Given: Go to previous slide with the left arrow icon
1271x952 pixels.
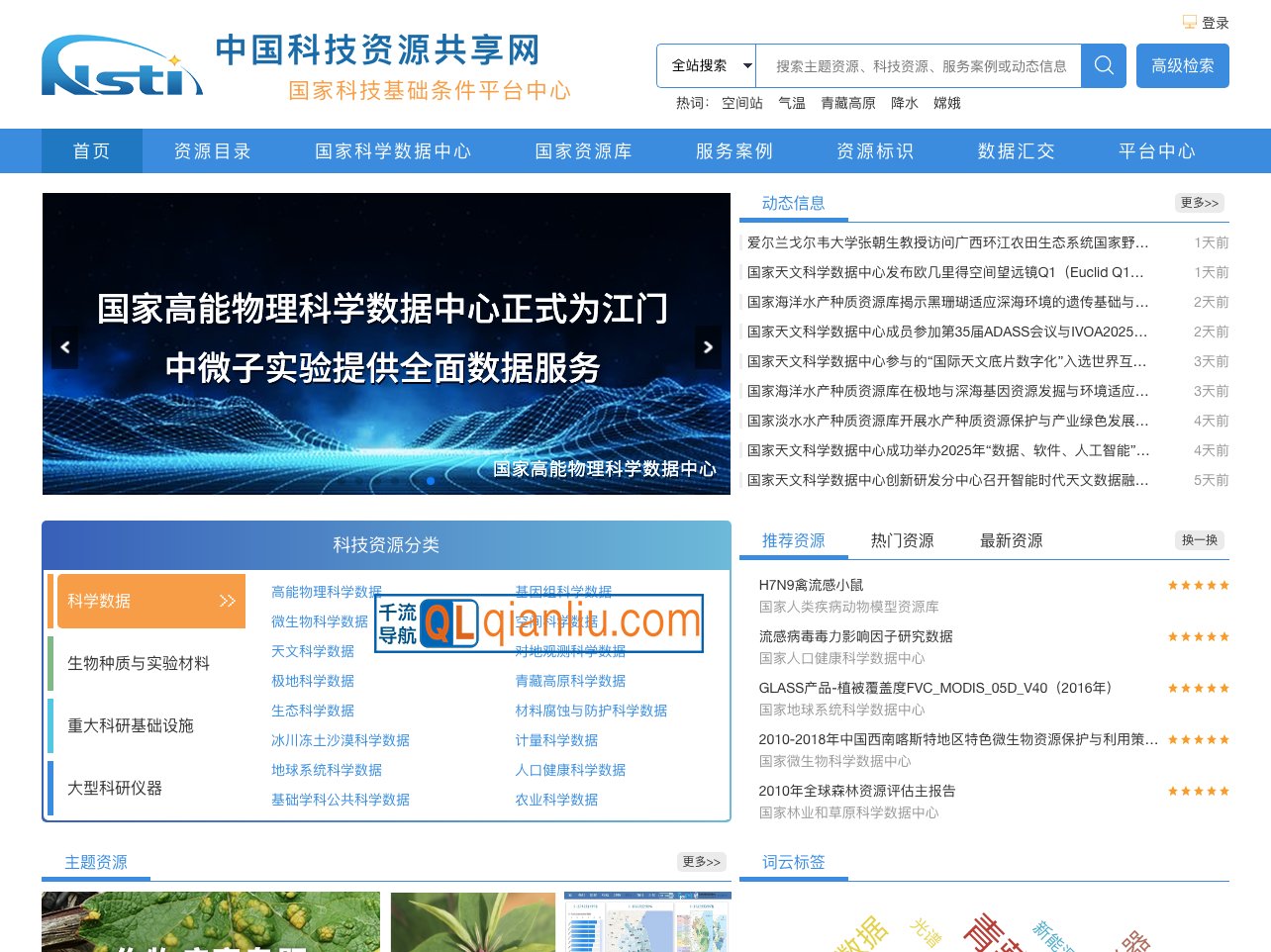Looking at the screenshot, I should (x=64, y=347).
